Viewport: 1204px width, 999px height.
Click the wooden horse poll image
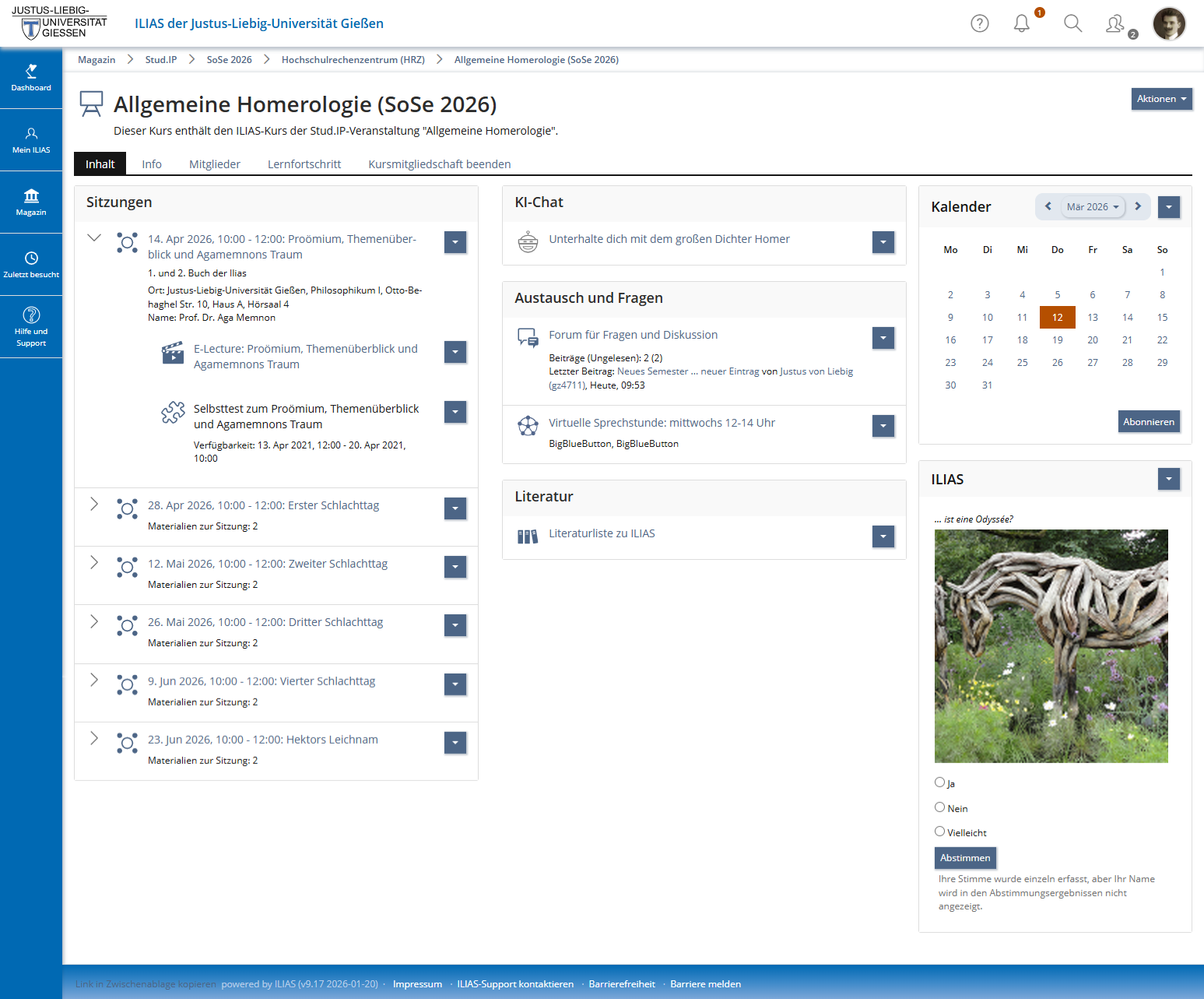pos(1051,646)
